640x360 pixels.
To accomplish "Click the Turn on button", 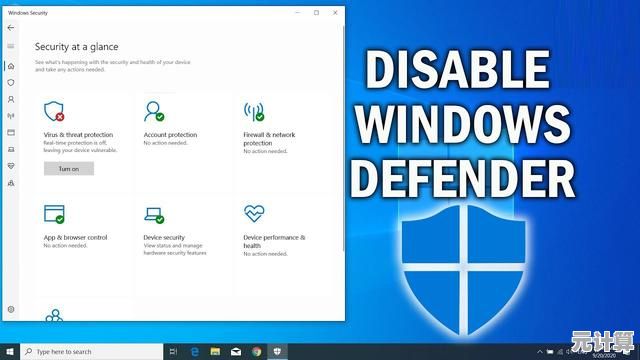I will [x=69, y=169].
